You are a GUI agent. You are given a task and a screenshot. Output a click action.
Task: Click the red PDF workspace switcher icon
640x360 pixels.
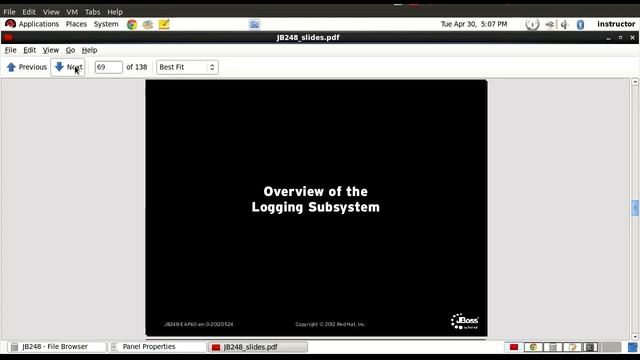(x=513, y=347)
